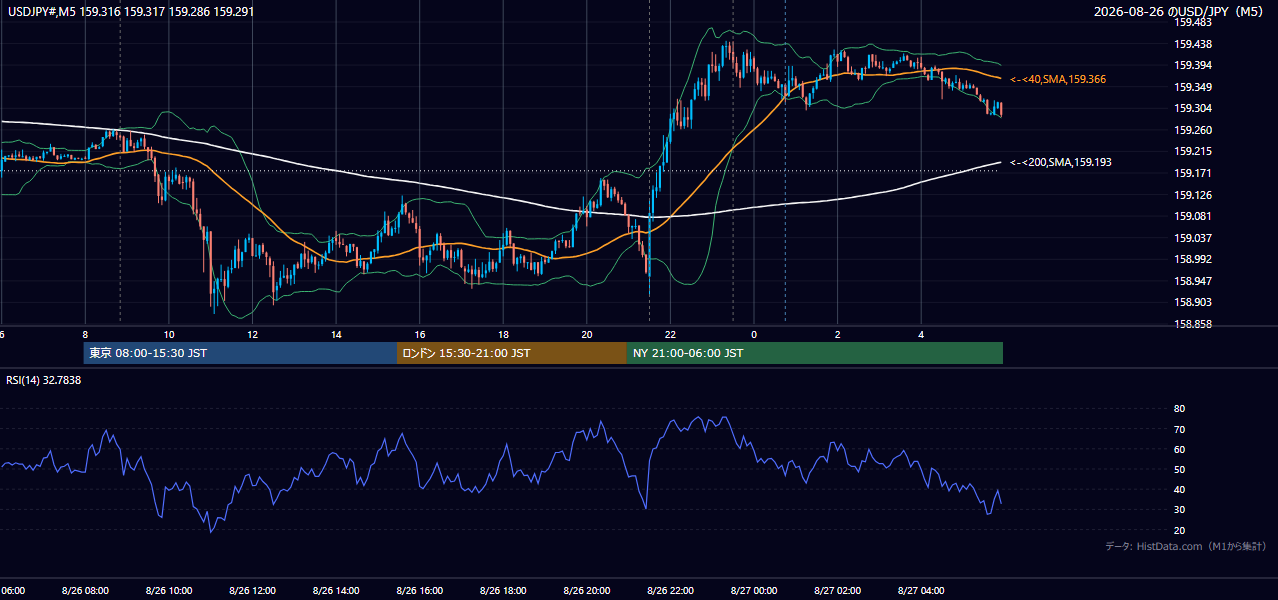
Task: Click the RSI scale value 20
Action: point(1180,530)
